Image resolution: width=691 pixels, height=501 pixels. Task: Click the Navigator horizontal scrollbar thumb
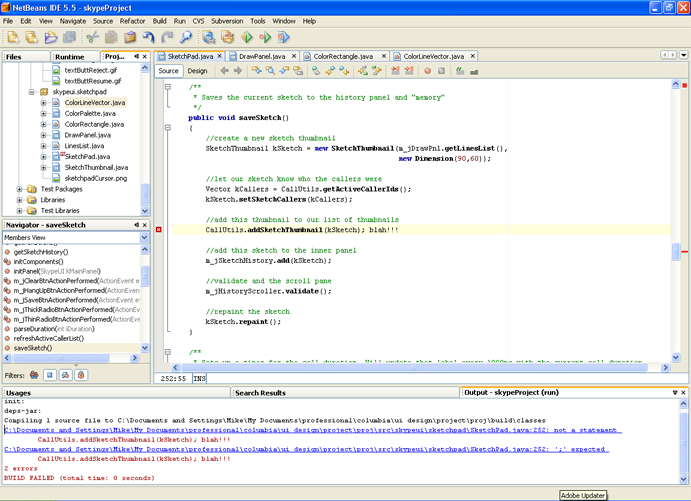coord(61,358)
